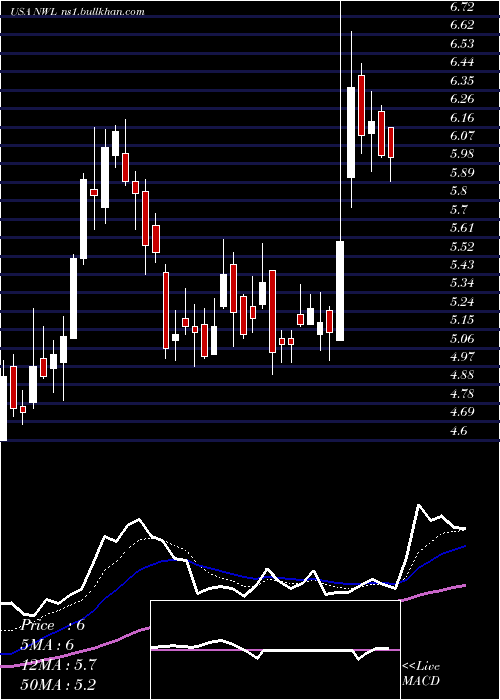Click the '5MA : 6' legend text

point(47,645)
